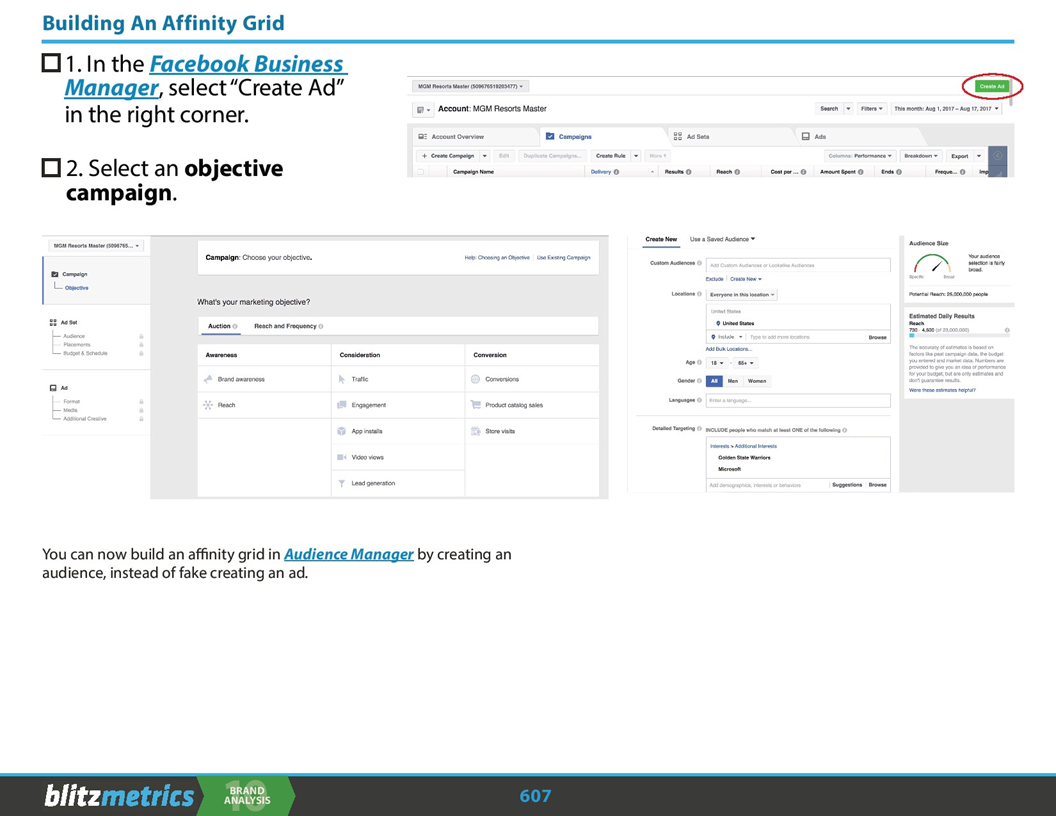Expand the minimum Age 18 dropdown

point(718,363)
